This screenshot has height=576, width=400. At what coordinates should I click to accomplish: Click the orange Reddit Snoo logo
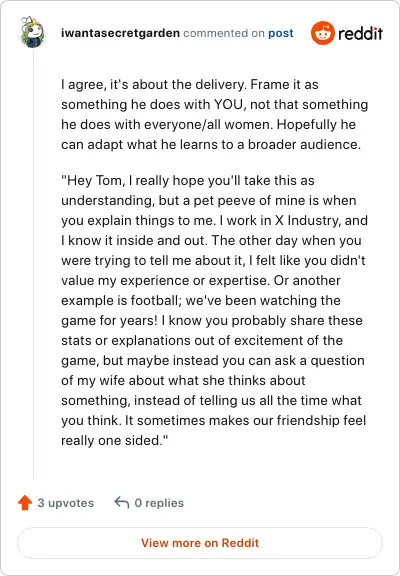[322, 33]
